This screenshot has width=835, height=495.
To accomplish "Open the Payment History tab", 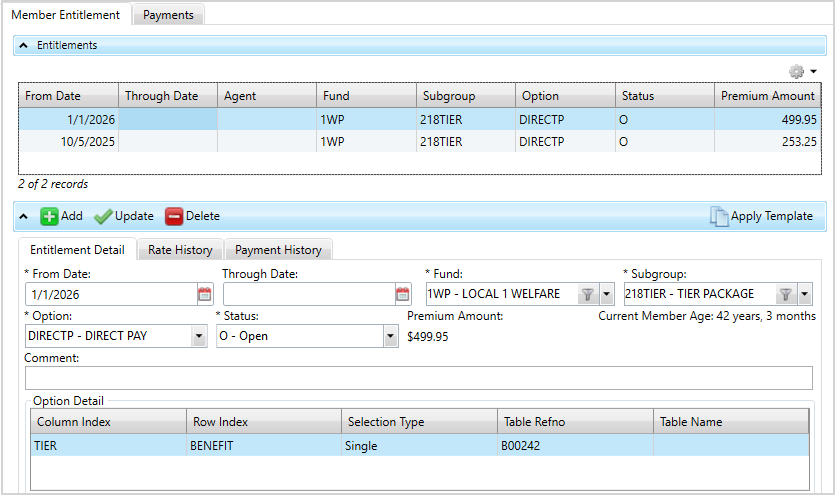I will pyautogui.click(x=278, y=250).
